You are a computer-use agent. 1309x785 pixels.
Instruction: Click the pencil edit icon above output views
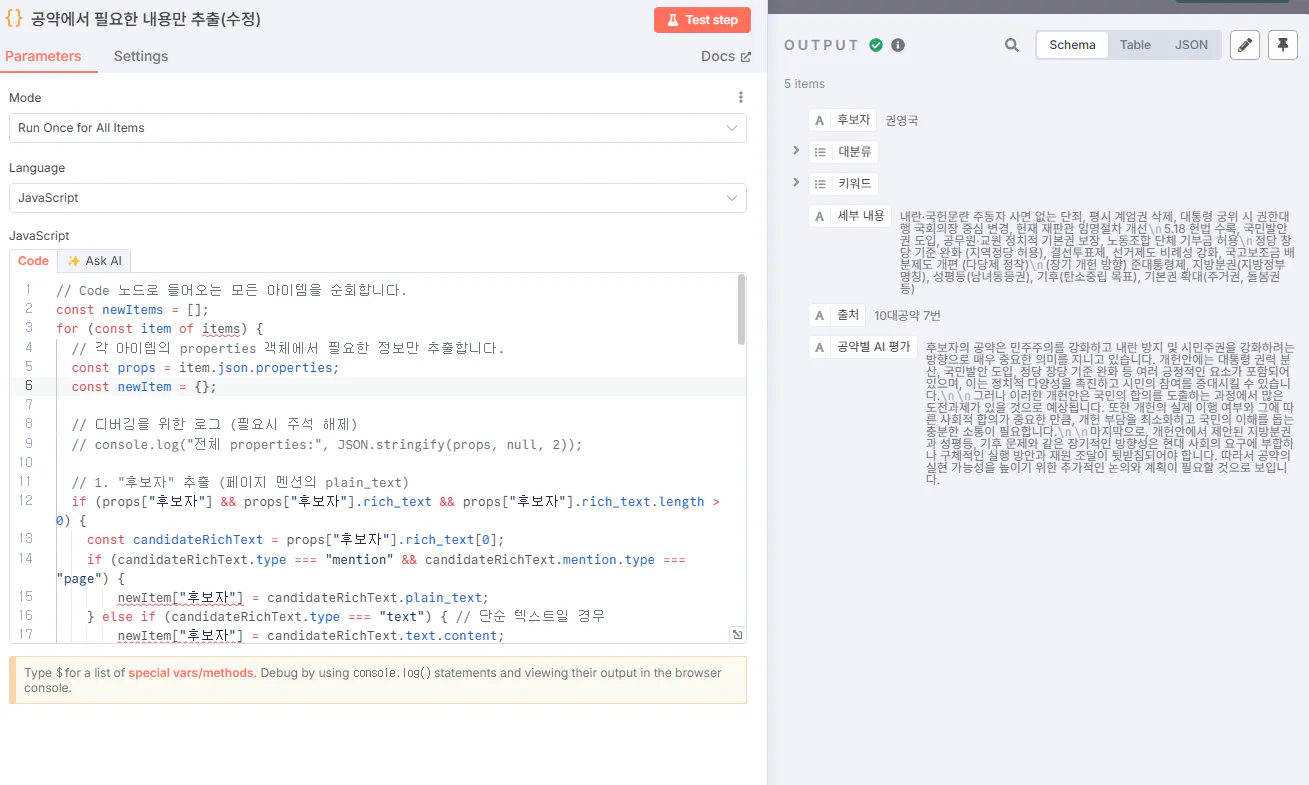(1244, 45)
